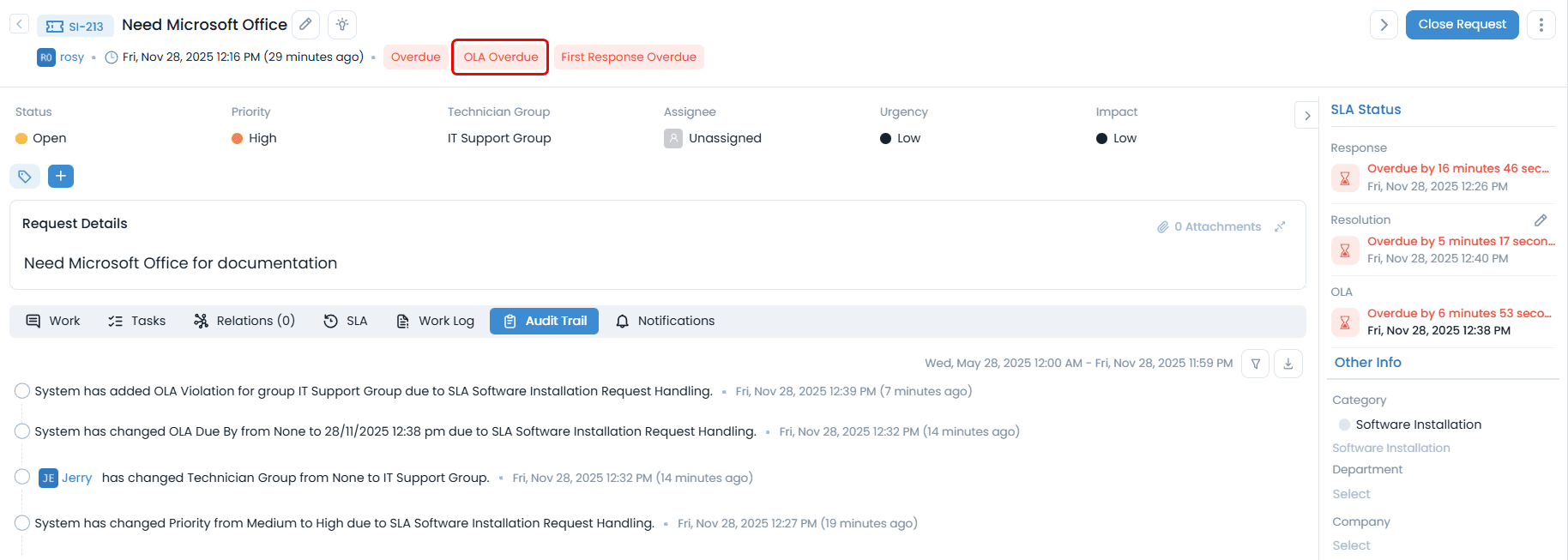Viewport: 1568px width, 560px height.
Task: Click the Close Request button
Action: coord(1462,24)
